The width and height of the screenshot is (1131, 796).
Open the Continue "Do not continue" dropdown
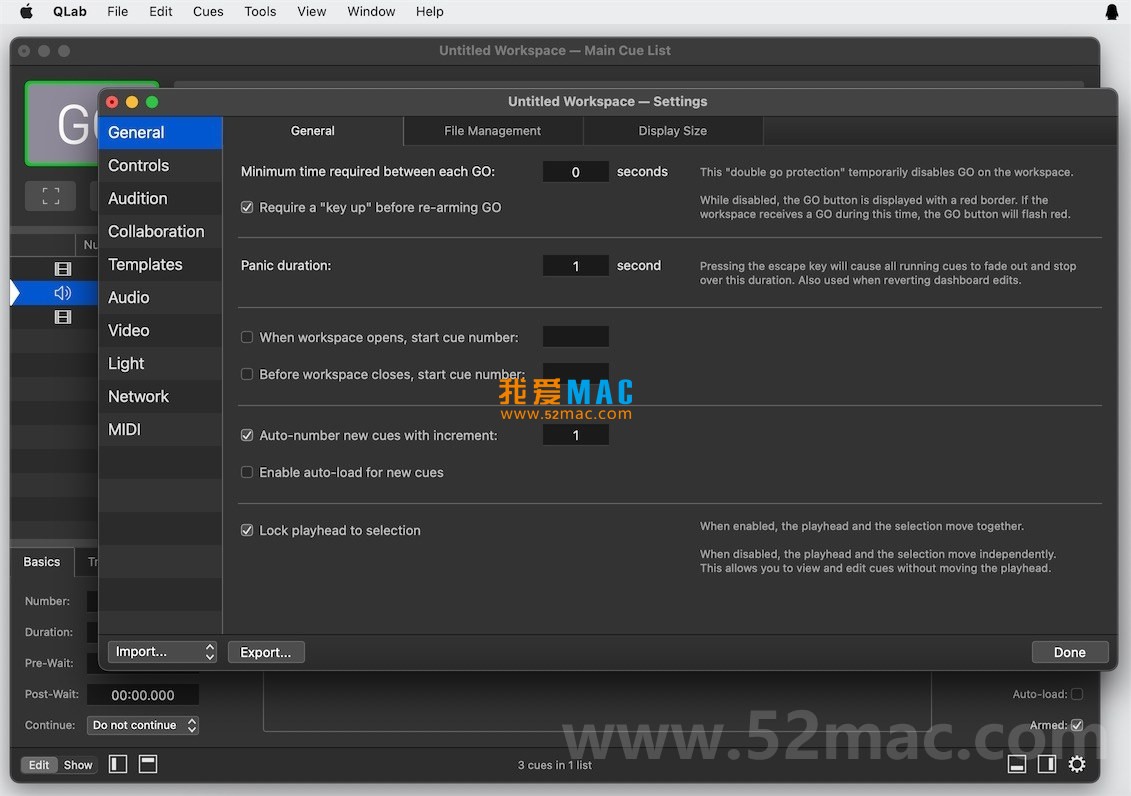143,725
